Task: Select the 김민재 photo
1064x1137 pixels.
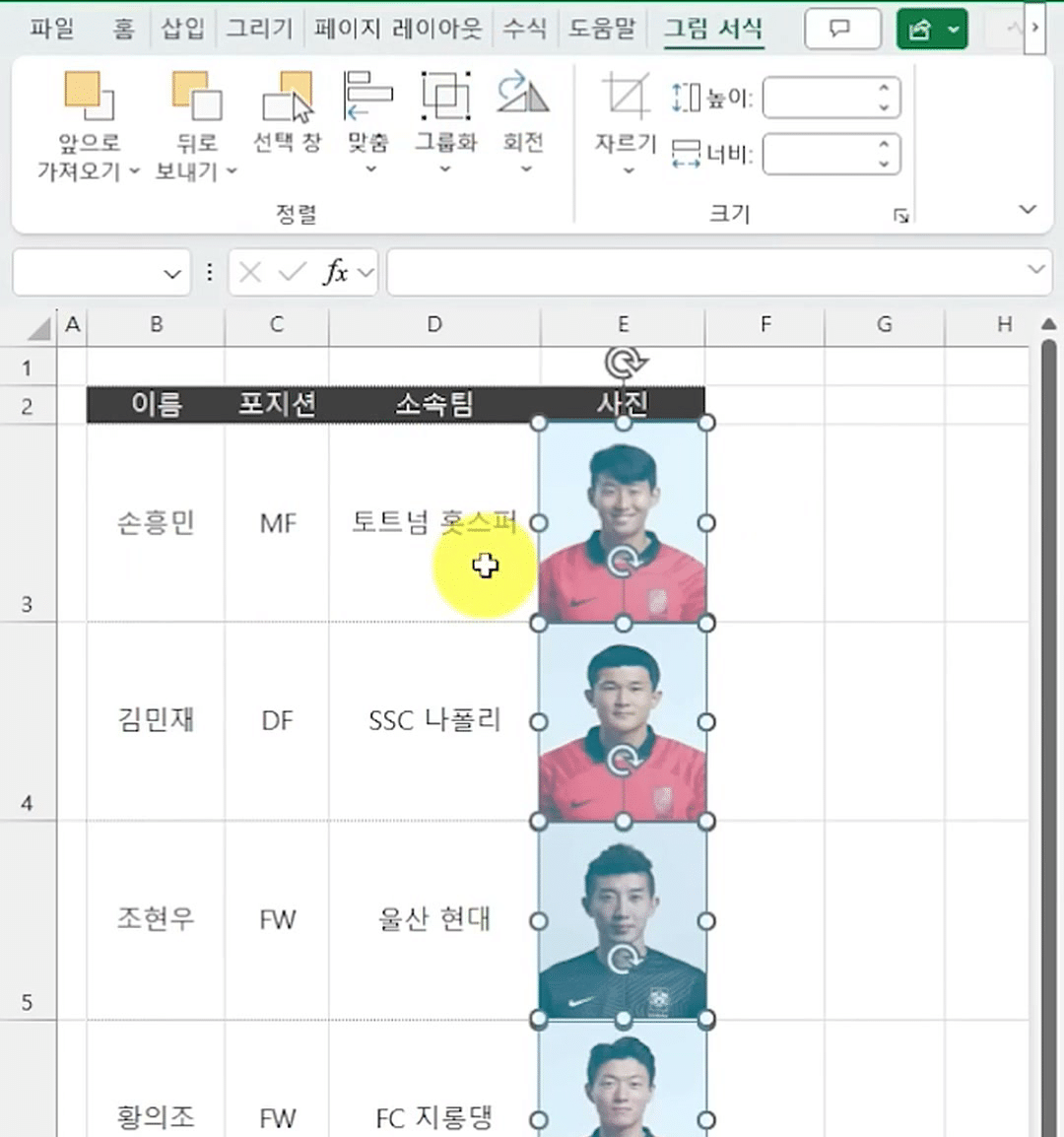Action: [x=623, y=722]
